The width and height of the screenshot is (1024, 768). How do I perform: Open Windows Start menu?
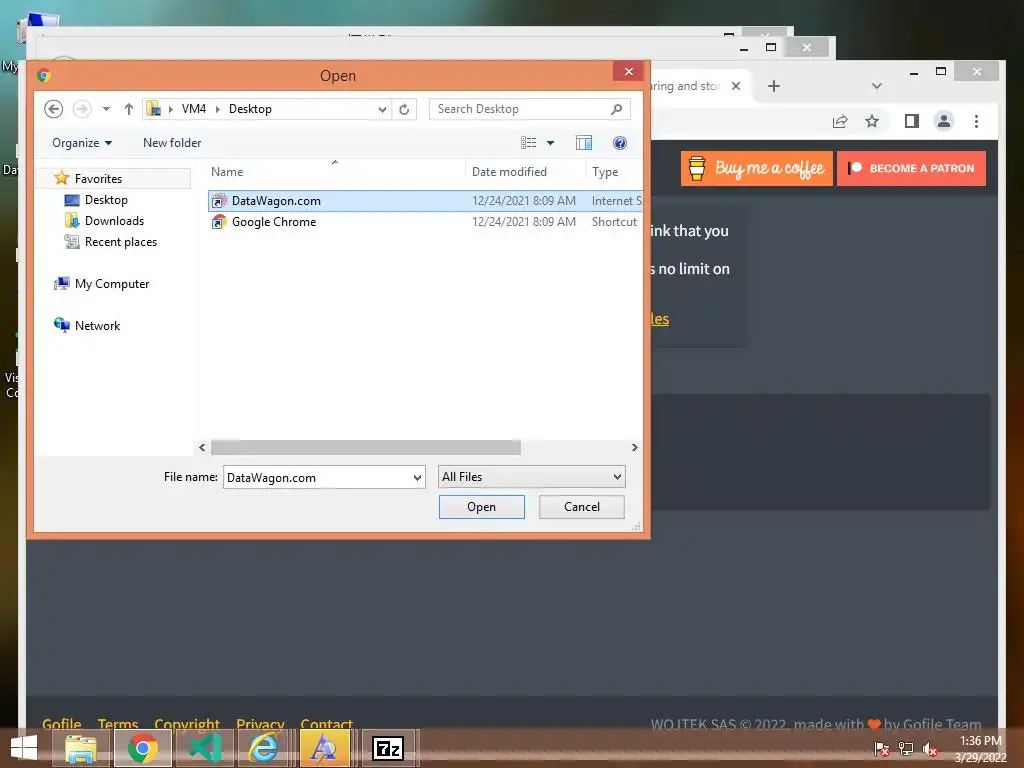pos(24,748)
